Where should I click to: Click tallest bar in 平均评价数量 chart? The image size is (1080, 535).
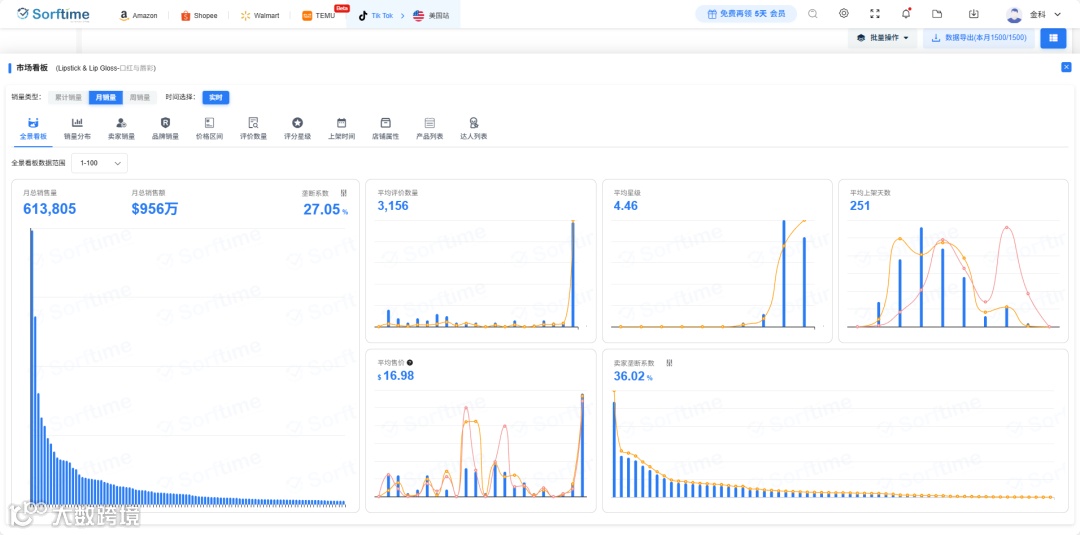coord(573,274)
